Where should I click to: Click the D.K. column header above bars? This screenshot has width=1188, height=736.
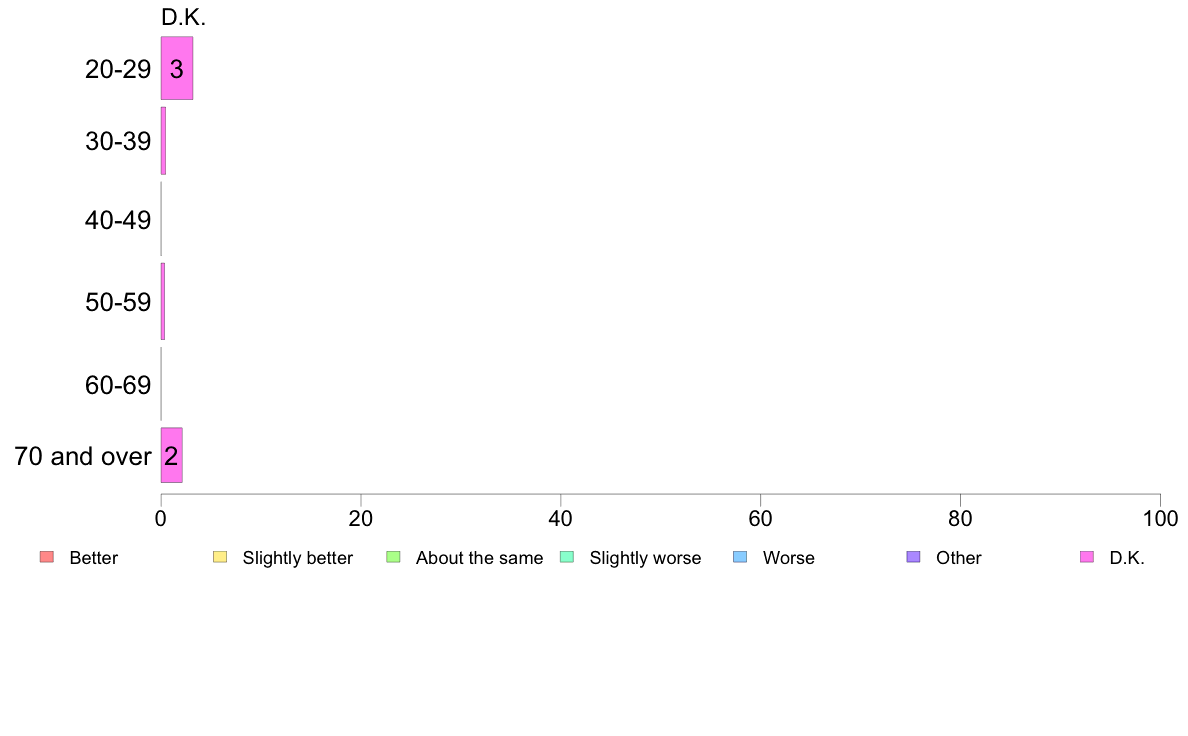(x=183, y=17)
